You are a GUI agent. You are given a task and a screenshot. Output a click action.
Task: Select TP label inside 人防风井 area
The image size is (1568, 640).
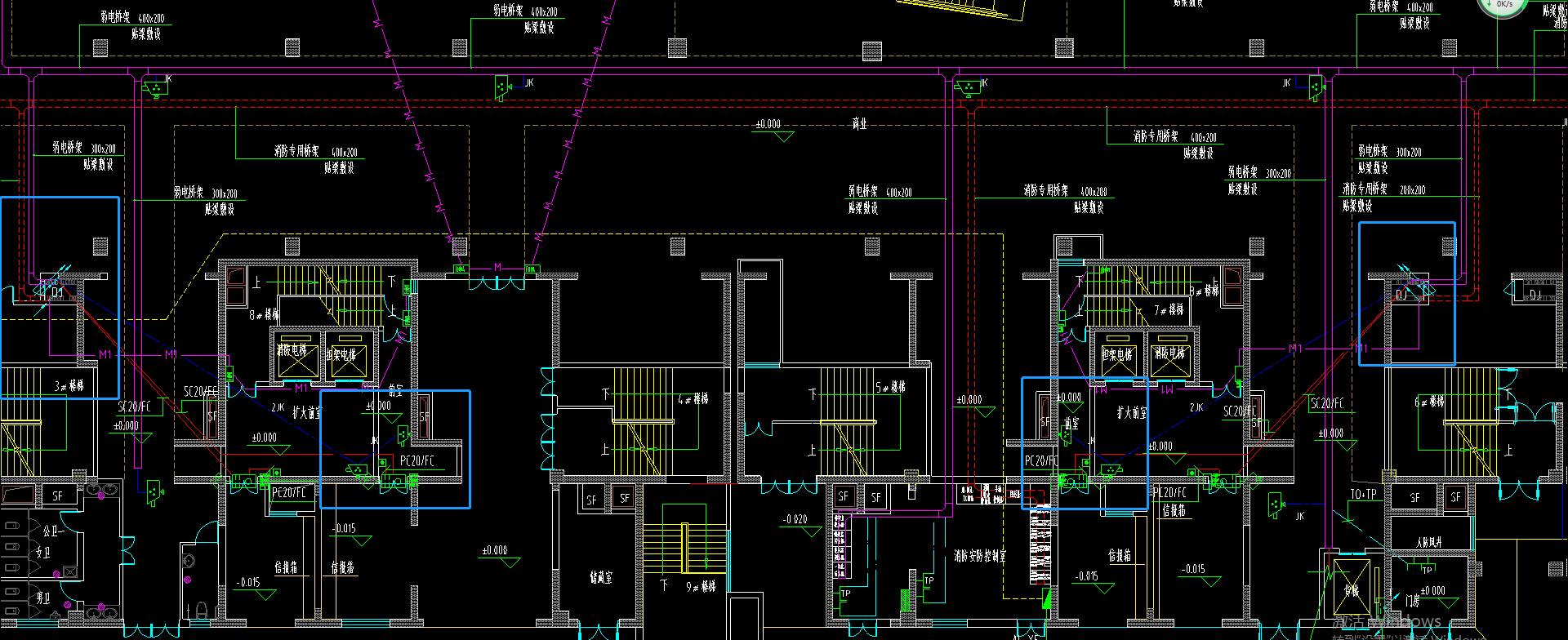point(1427,570)
